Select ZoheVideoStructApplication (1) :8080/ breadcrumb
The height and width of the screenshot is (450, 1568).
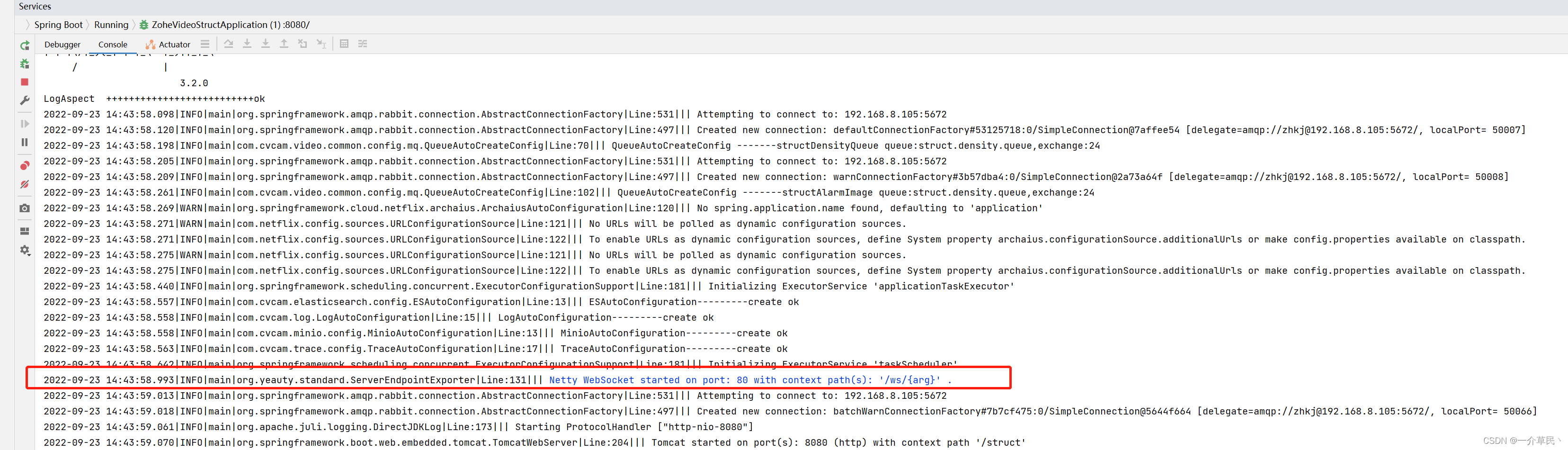pyautogui.click(x=224, y=25)
